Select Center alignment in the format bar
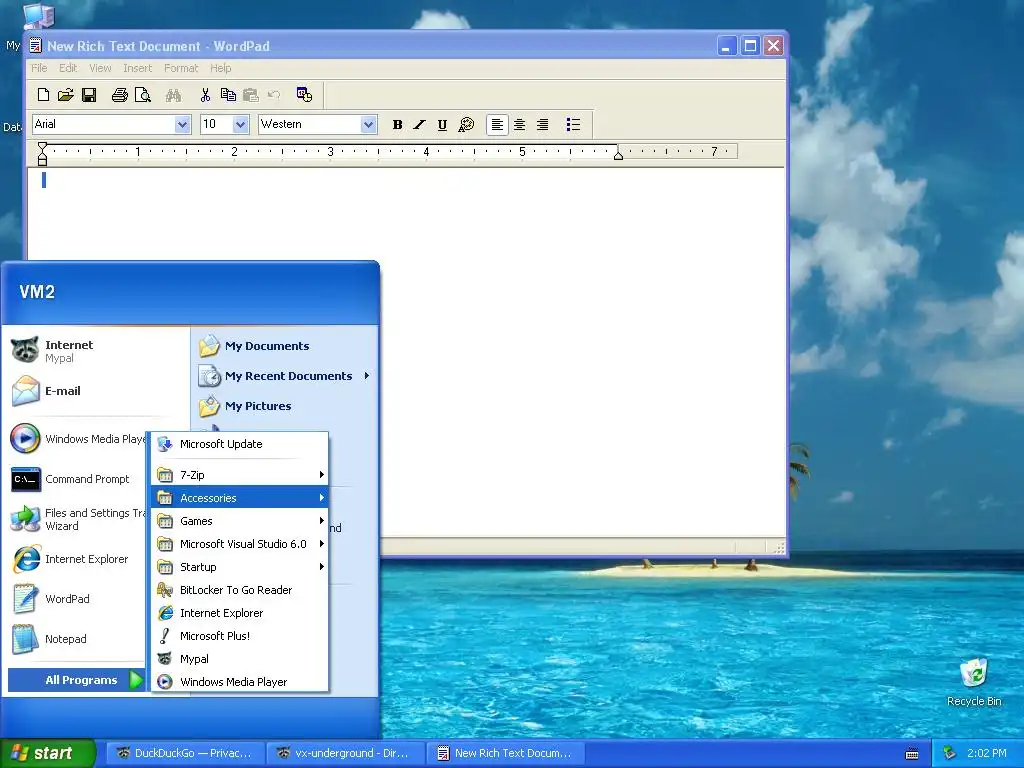This screenshot has height=768, width=1024. click(520, 125)
